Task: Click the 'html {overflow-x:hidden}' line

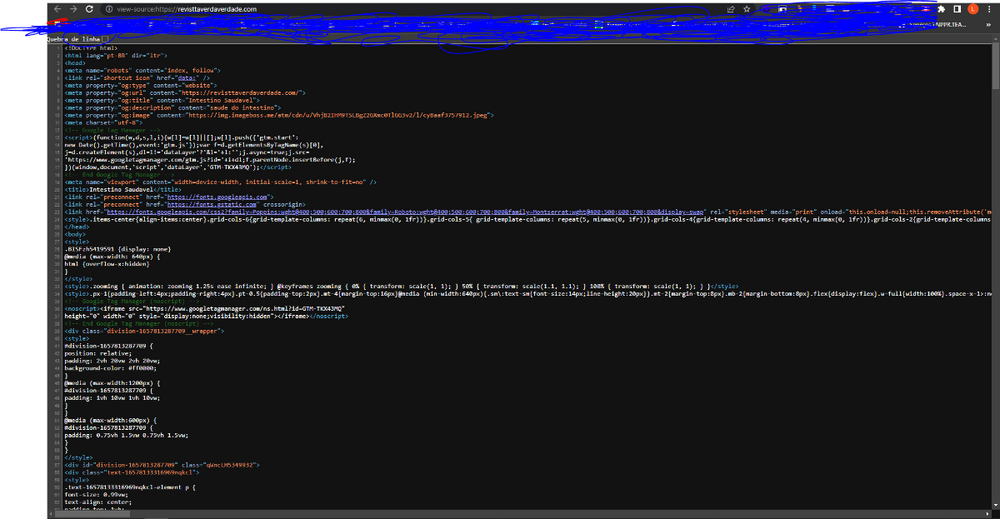Action: [107, 264]
